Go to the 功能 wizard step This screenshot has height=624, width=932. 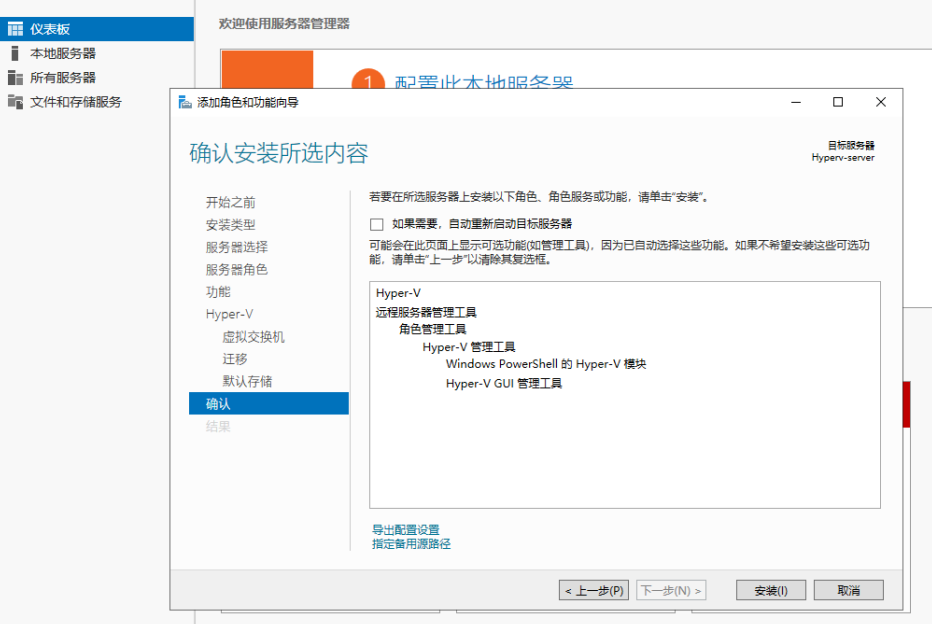[218, 292]
